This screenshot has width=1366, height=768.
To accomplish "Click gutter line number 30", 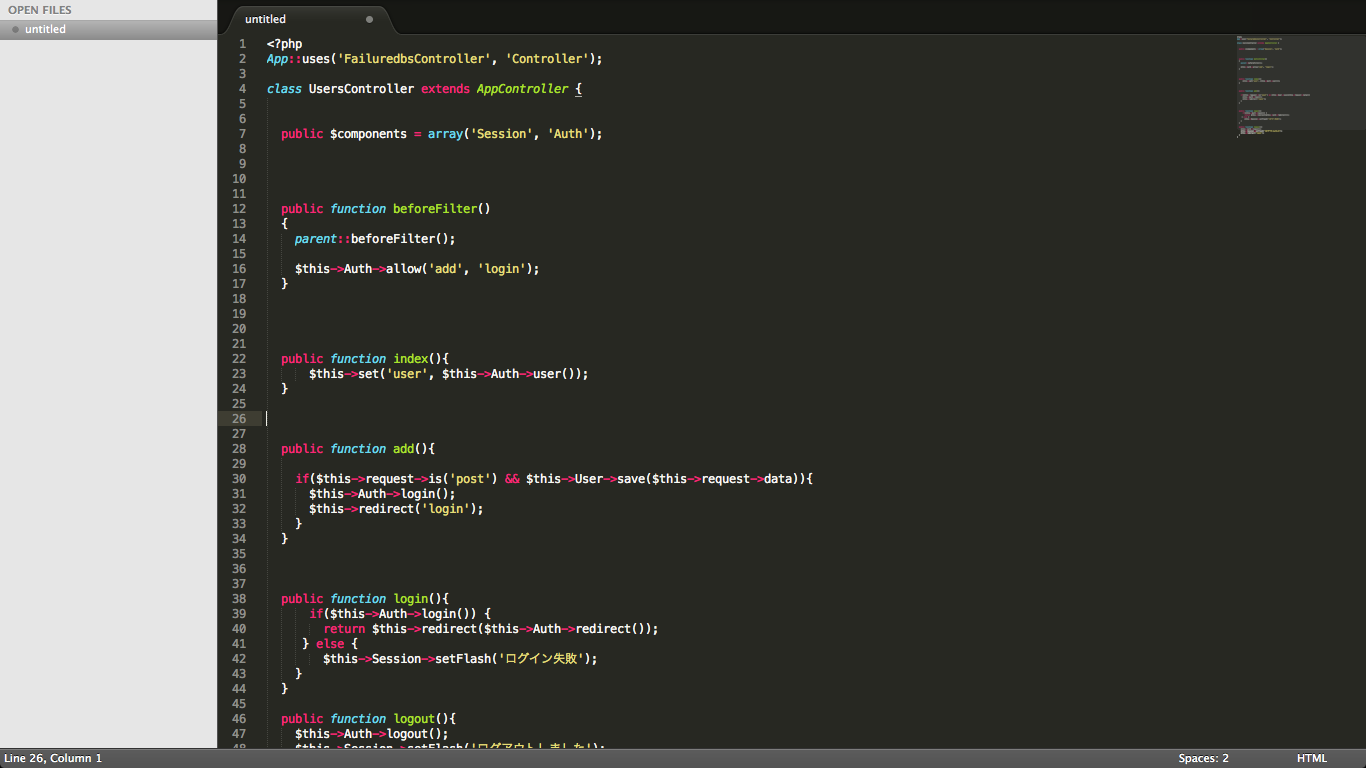I will click(x=238, y=479).
